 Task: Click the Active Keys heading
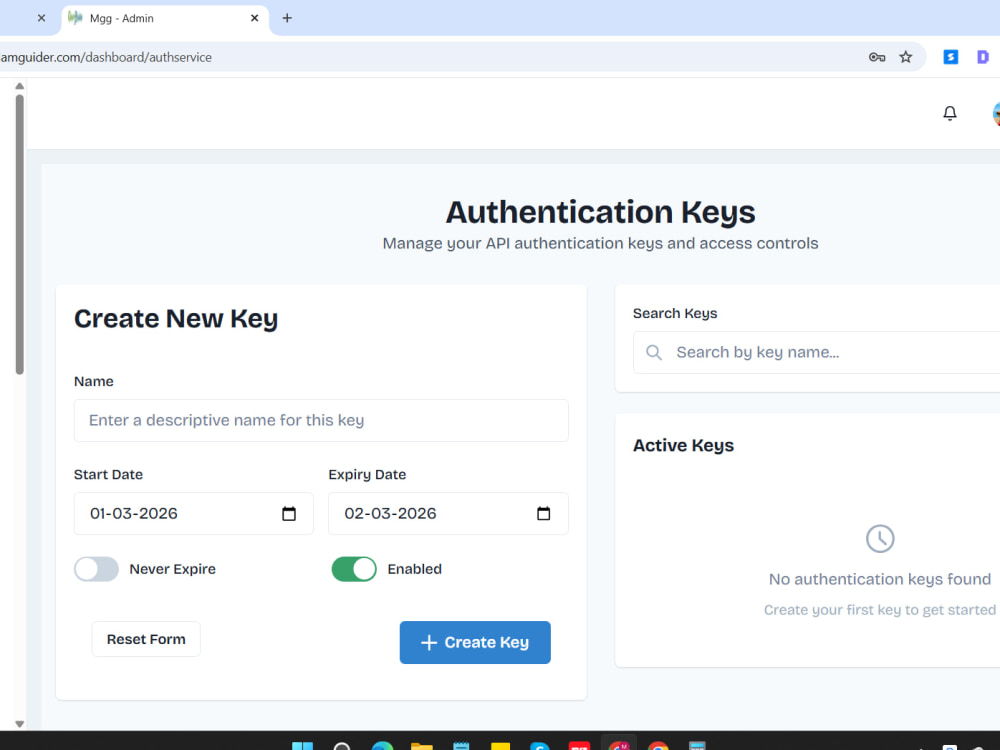[683, 445]
